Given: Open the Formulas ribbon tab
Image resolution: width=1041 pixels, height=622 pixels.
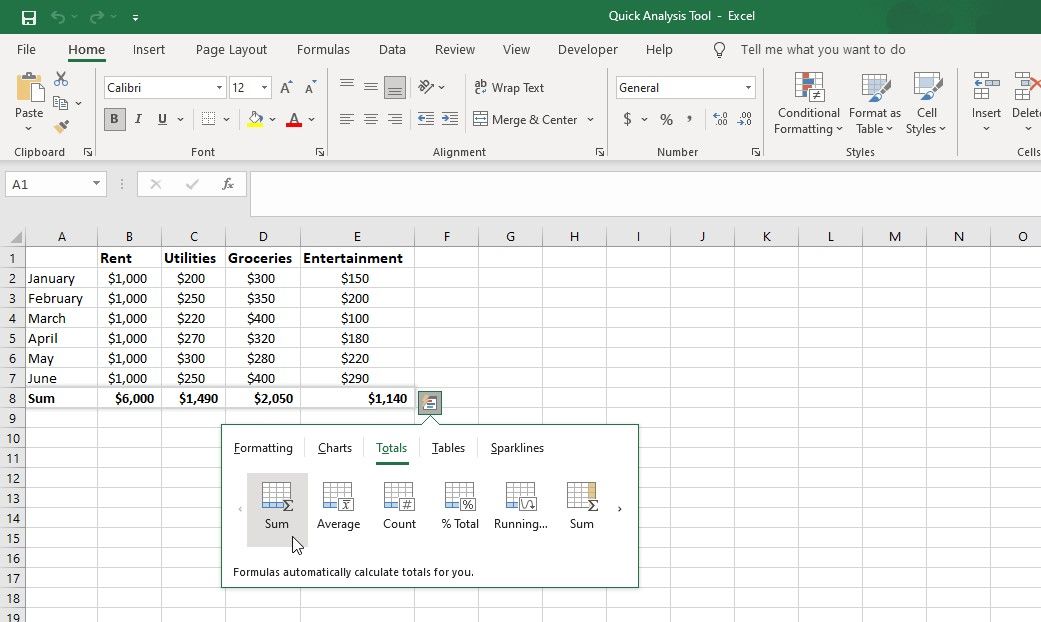Looking at the screenshot, I should pyautogui.click(x=323, y=49).
